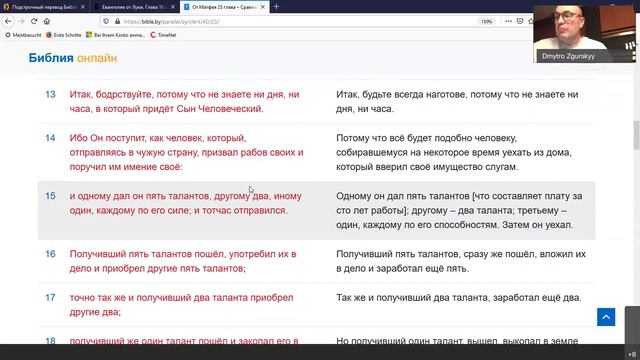The width and height of the screenshot is (640, 360).
Task: Click verse number 15
Action: (50, 196)
